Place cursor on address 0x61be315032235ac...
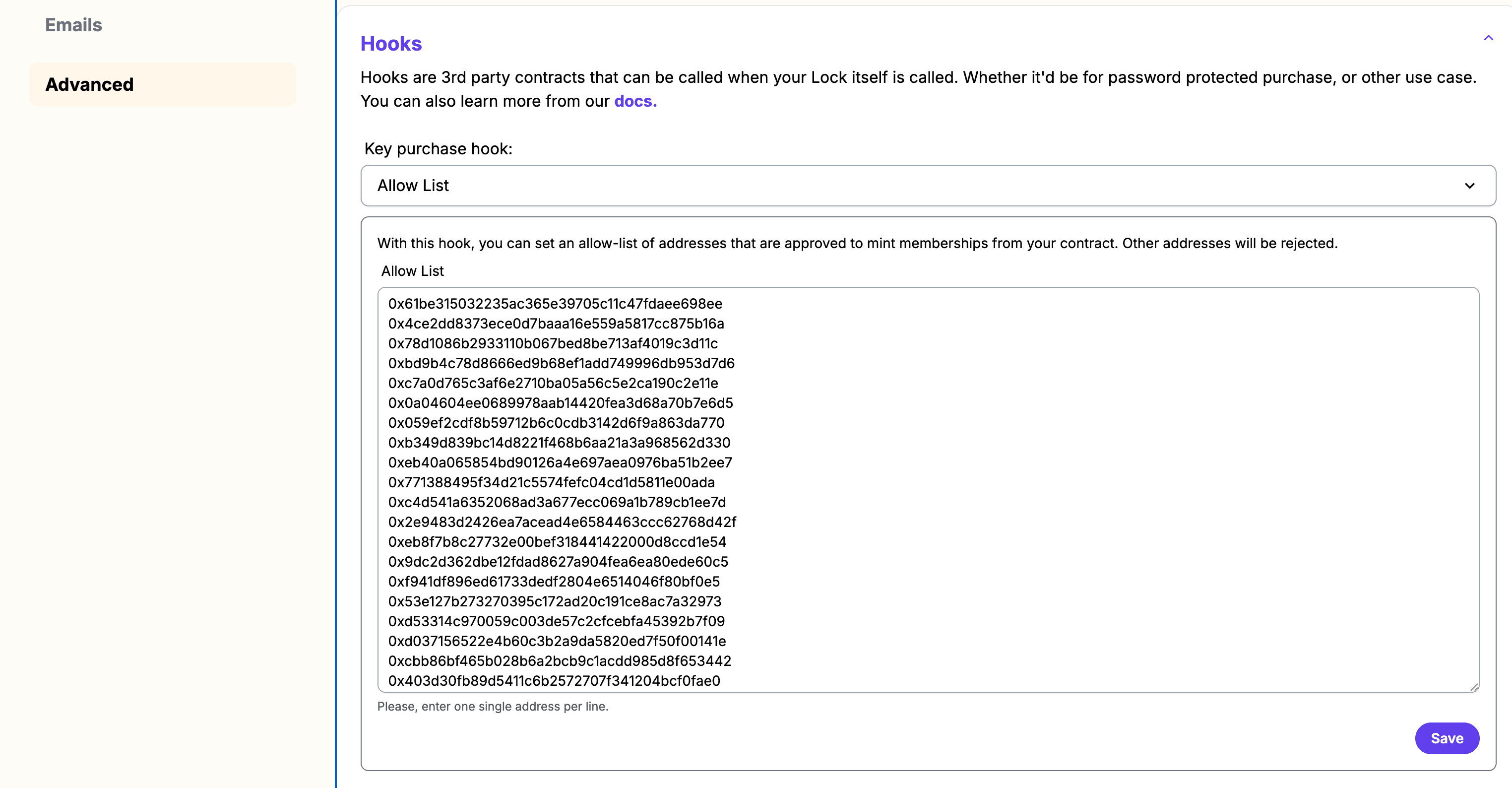This screenshot has height=788, width=1512. 555,304
